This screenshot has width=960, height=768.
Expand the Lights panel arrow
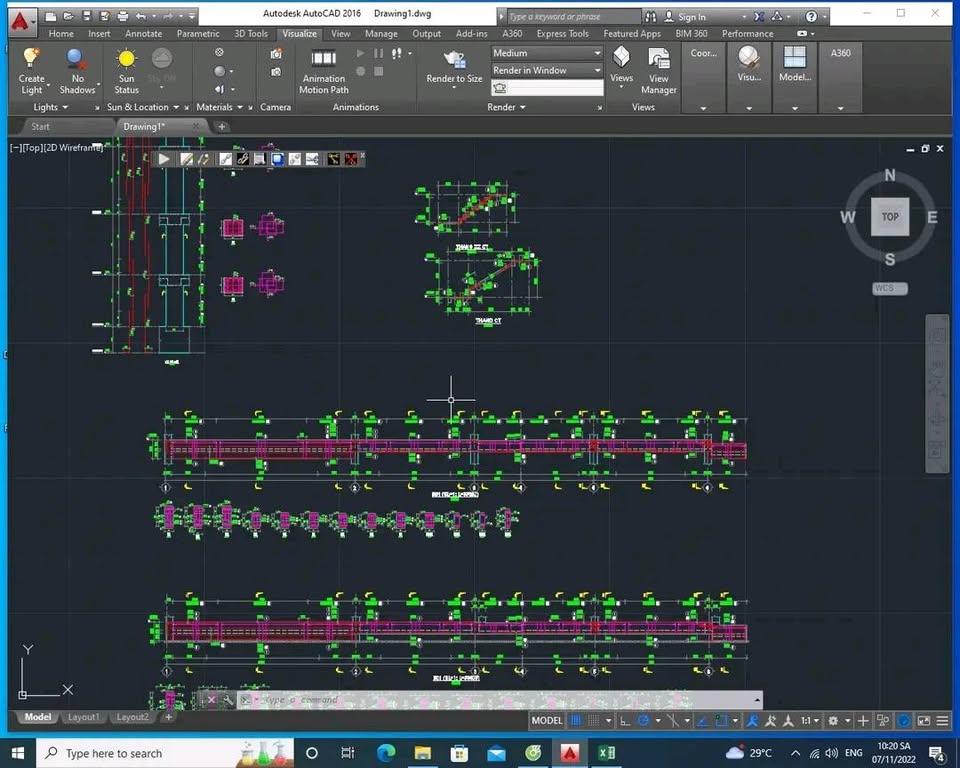click(65, 107)
